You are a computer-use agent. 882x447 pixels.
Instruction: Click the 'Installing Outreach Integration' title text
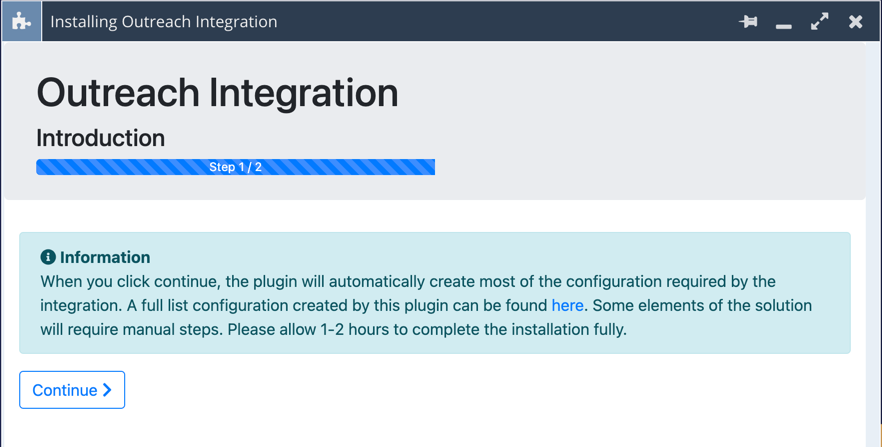164,21
